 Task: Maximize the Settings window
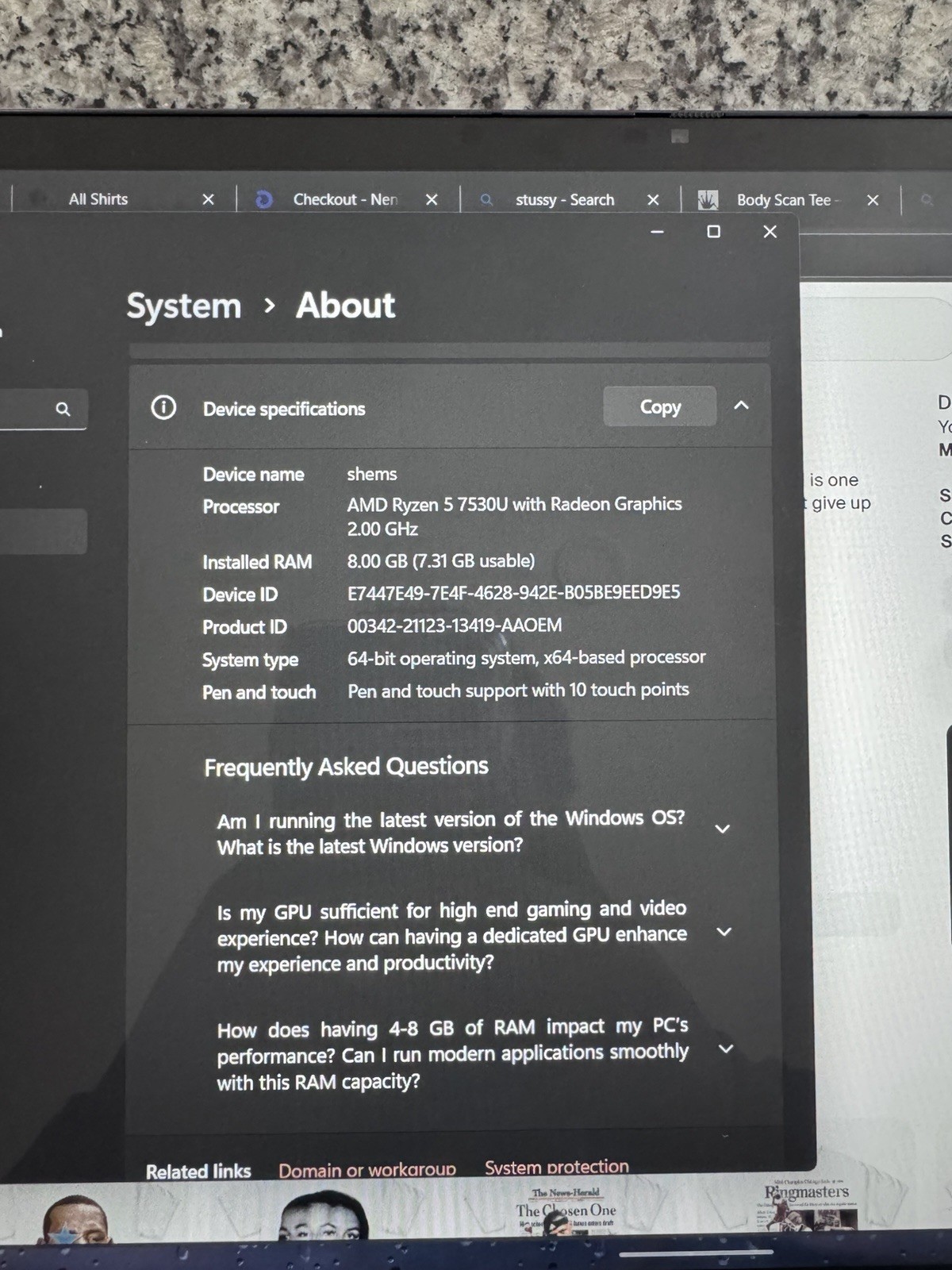pos(713,232)
